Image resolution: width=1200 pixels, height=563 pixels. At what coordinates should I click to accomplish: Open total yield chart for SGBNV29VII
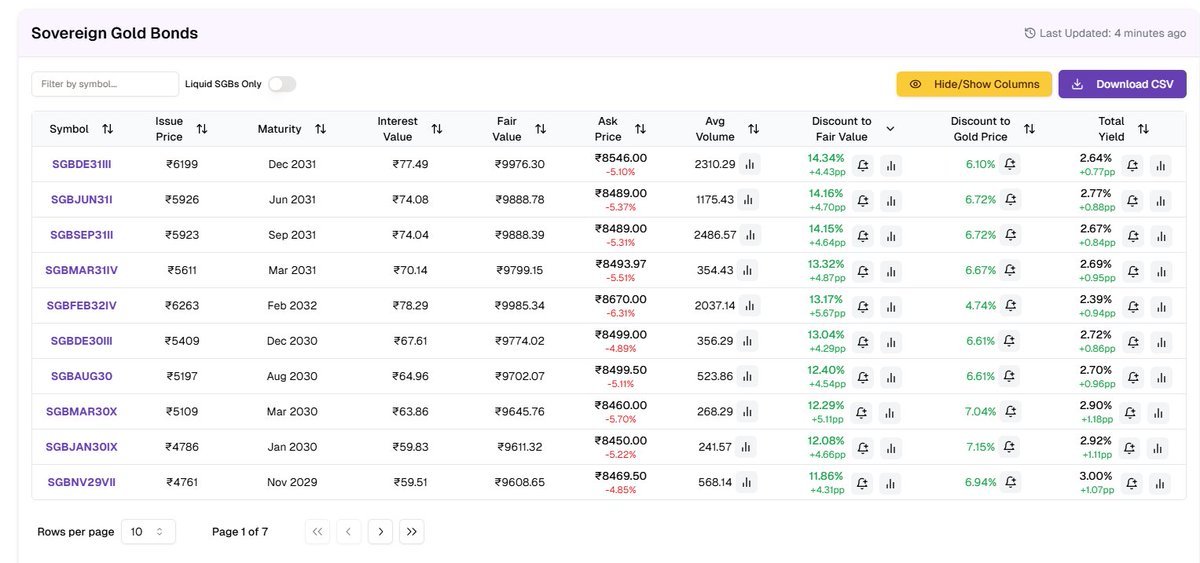pos(1160,483)
